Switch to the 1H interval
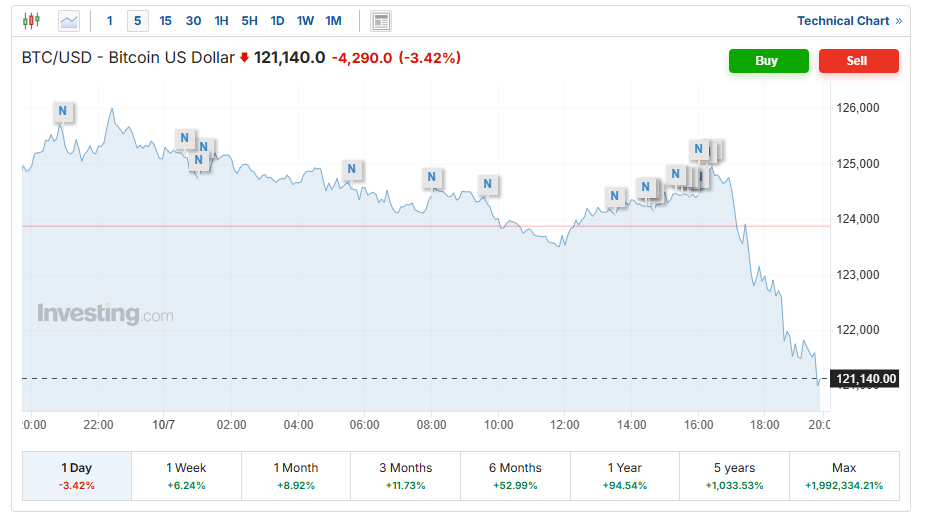 click(x=221, y=20)
